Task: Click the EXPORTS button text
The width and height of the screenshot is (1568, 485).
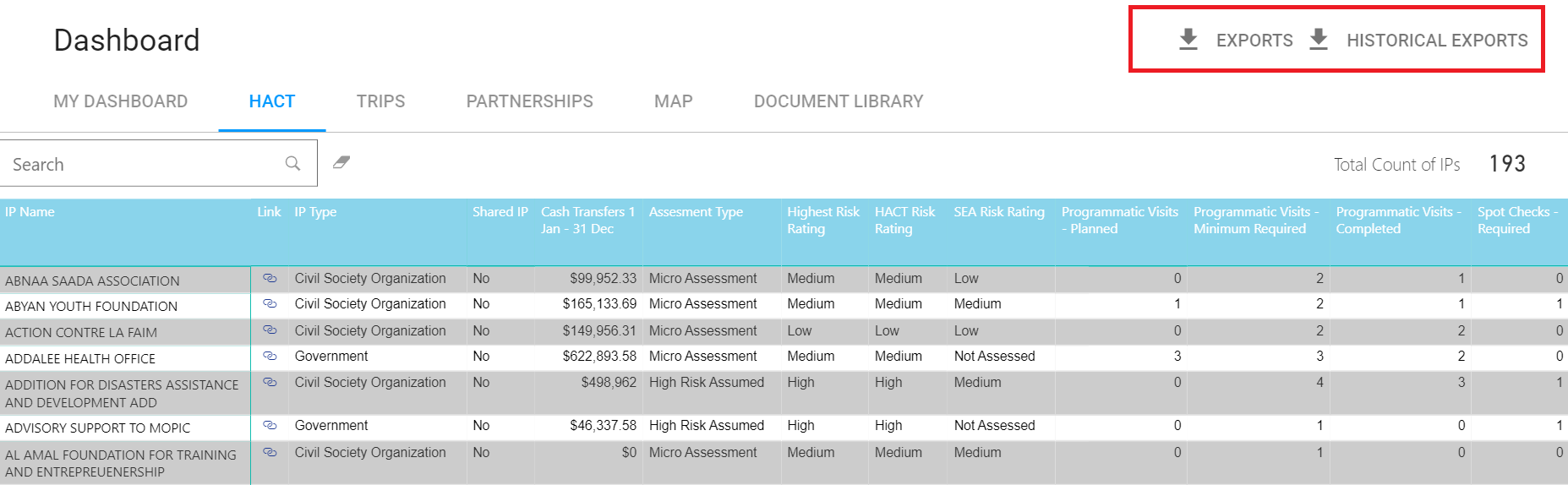Action: (x=1254, y=41)
